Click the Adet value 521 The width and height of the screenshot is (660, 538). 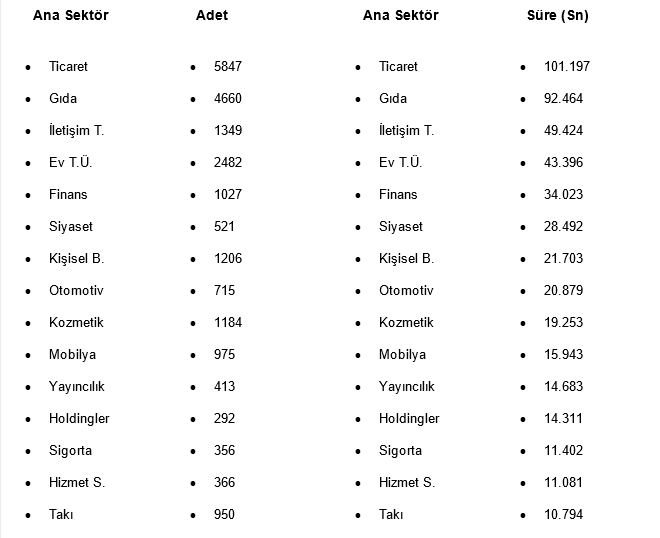[225, 226]
